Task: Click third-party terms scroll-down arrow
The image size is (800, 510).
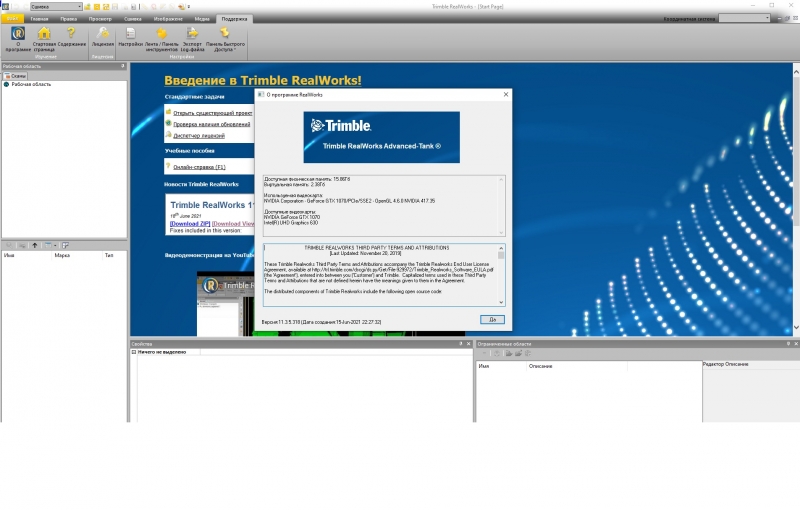Action: (501, 302)
